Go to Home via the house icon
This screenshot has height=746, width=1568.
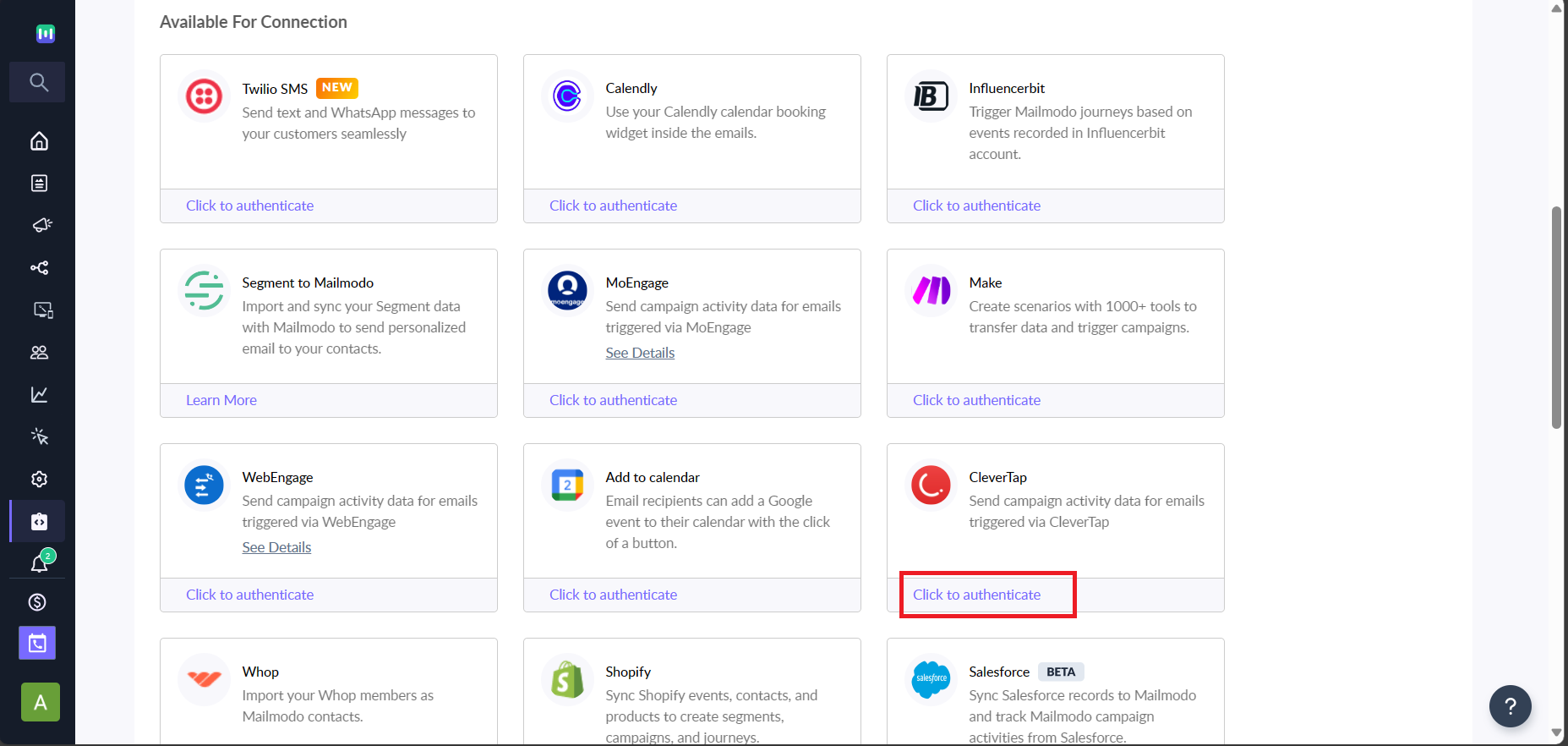point(39,141)
